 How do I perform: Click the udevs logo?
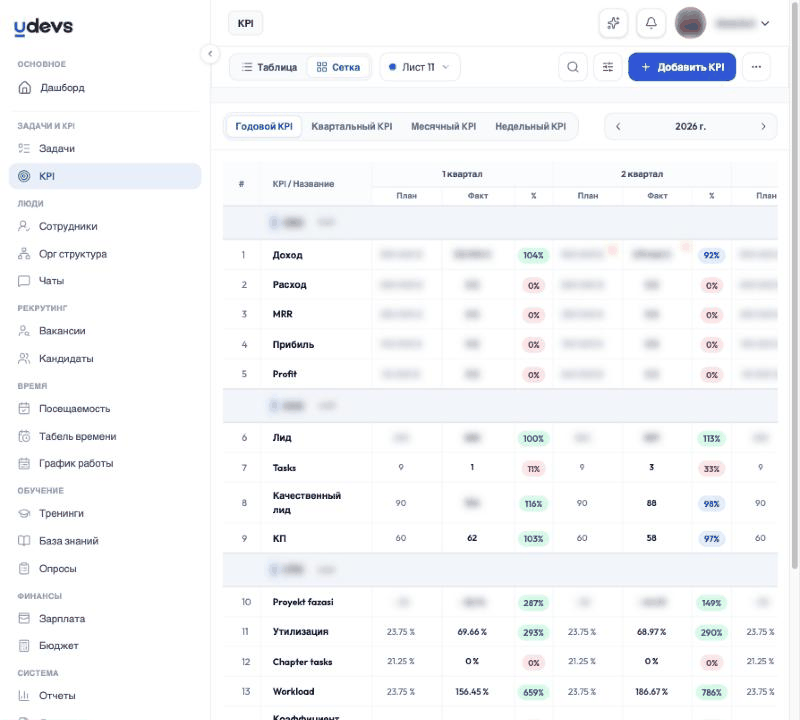pos(43,27)
